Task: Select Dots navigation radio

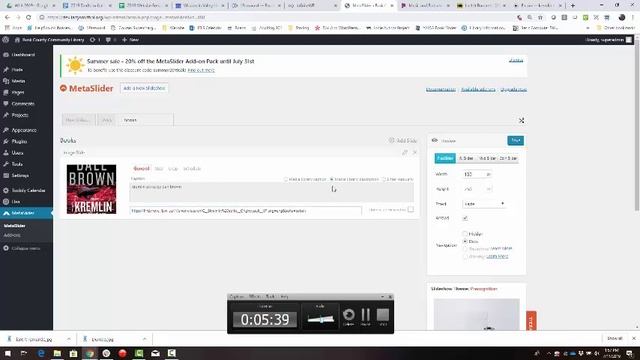Action: point(465,241)
